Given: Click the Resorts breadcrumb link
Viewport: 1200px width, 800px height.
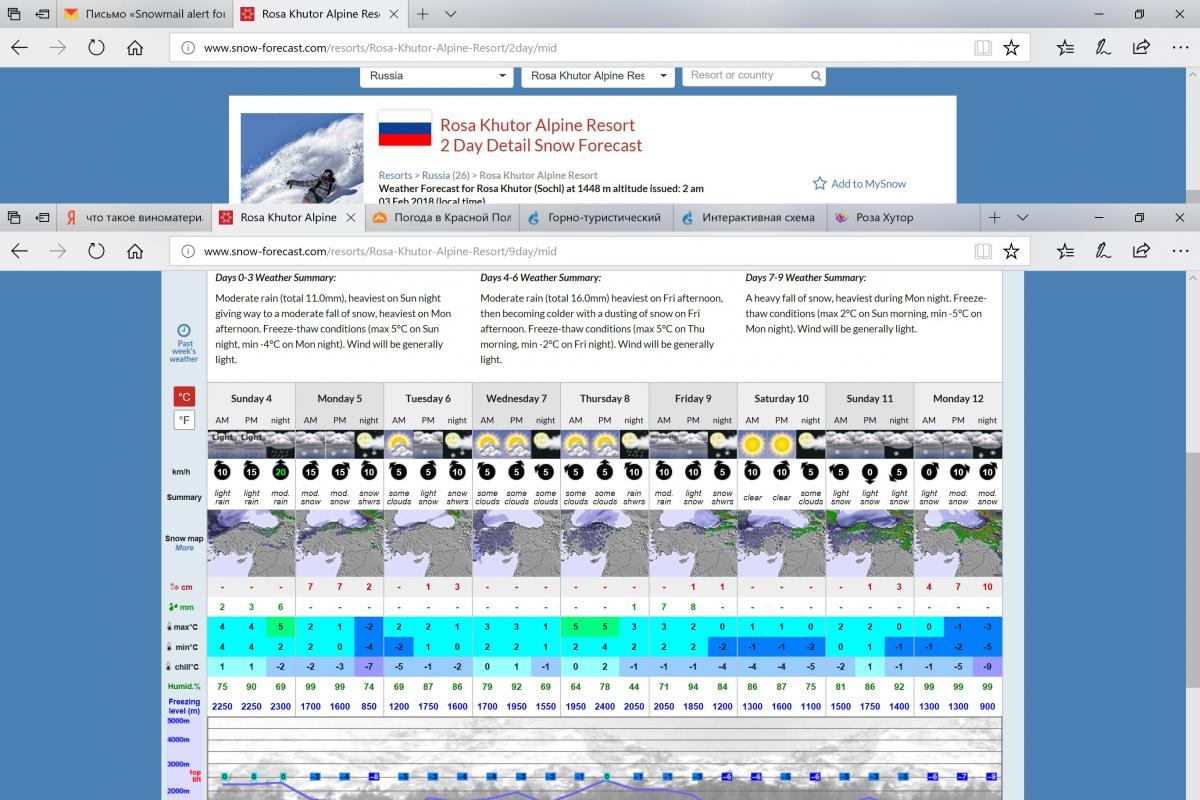Looking at the screenshot, I should (395, 175).
